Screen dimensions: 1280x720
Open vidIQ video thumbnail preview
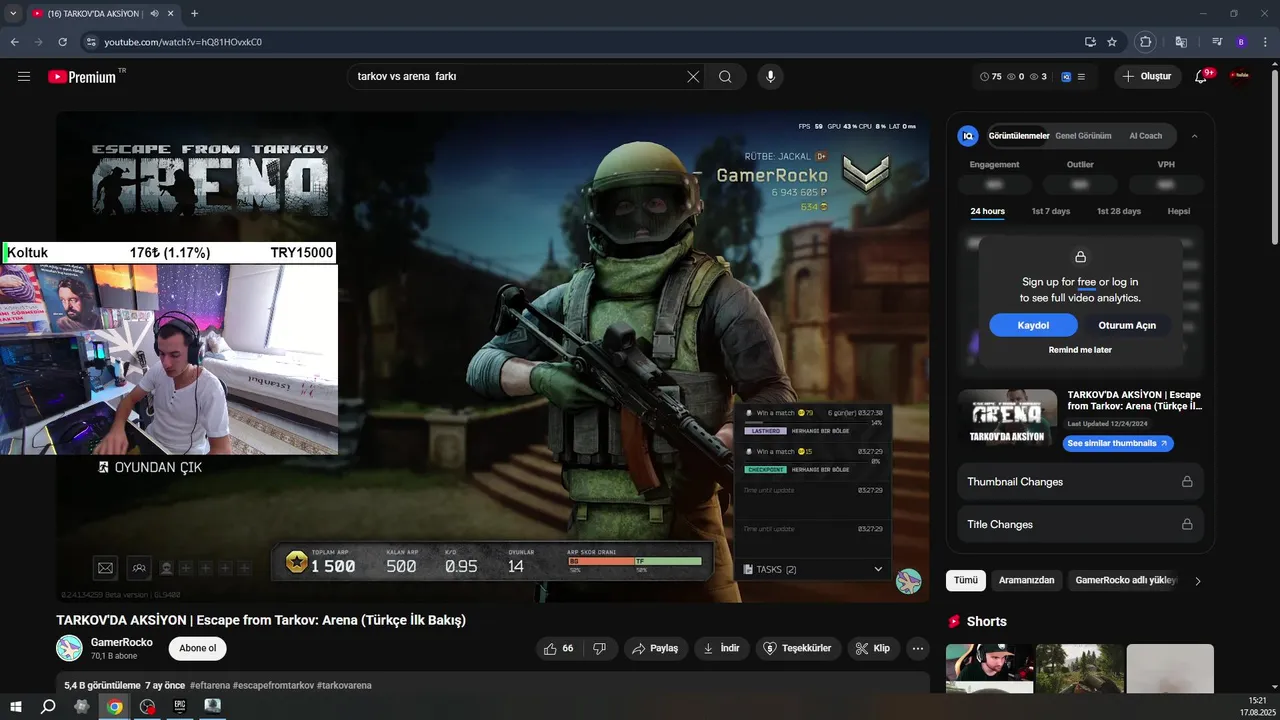(1007, 418)
